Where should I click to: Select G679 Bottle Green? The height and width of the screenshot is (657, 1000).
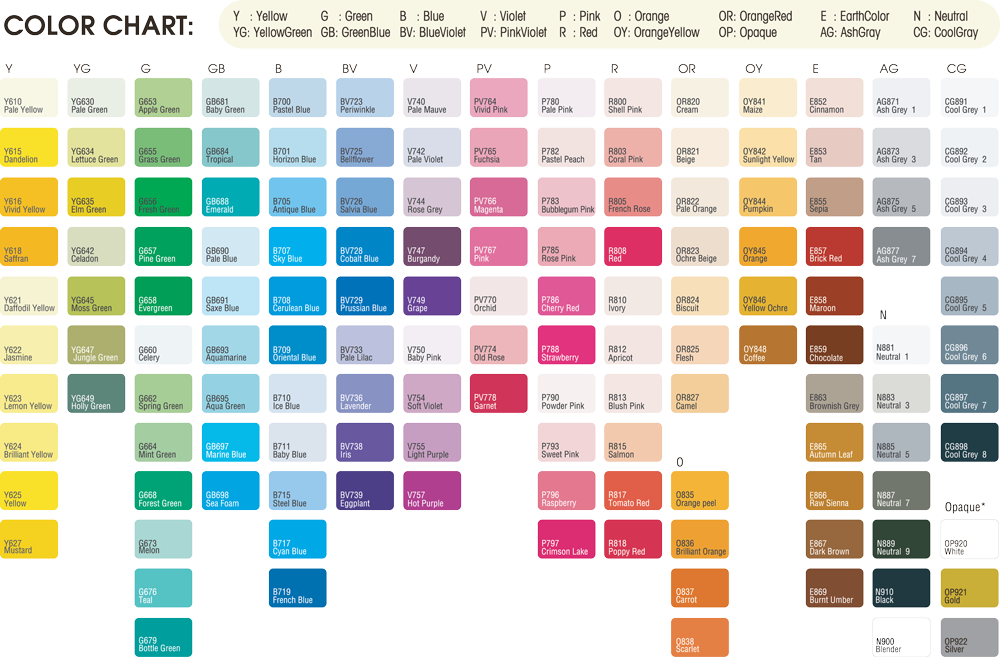click(x=163, y=636)
